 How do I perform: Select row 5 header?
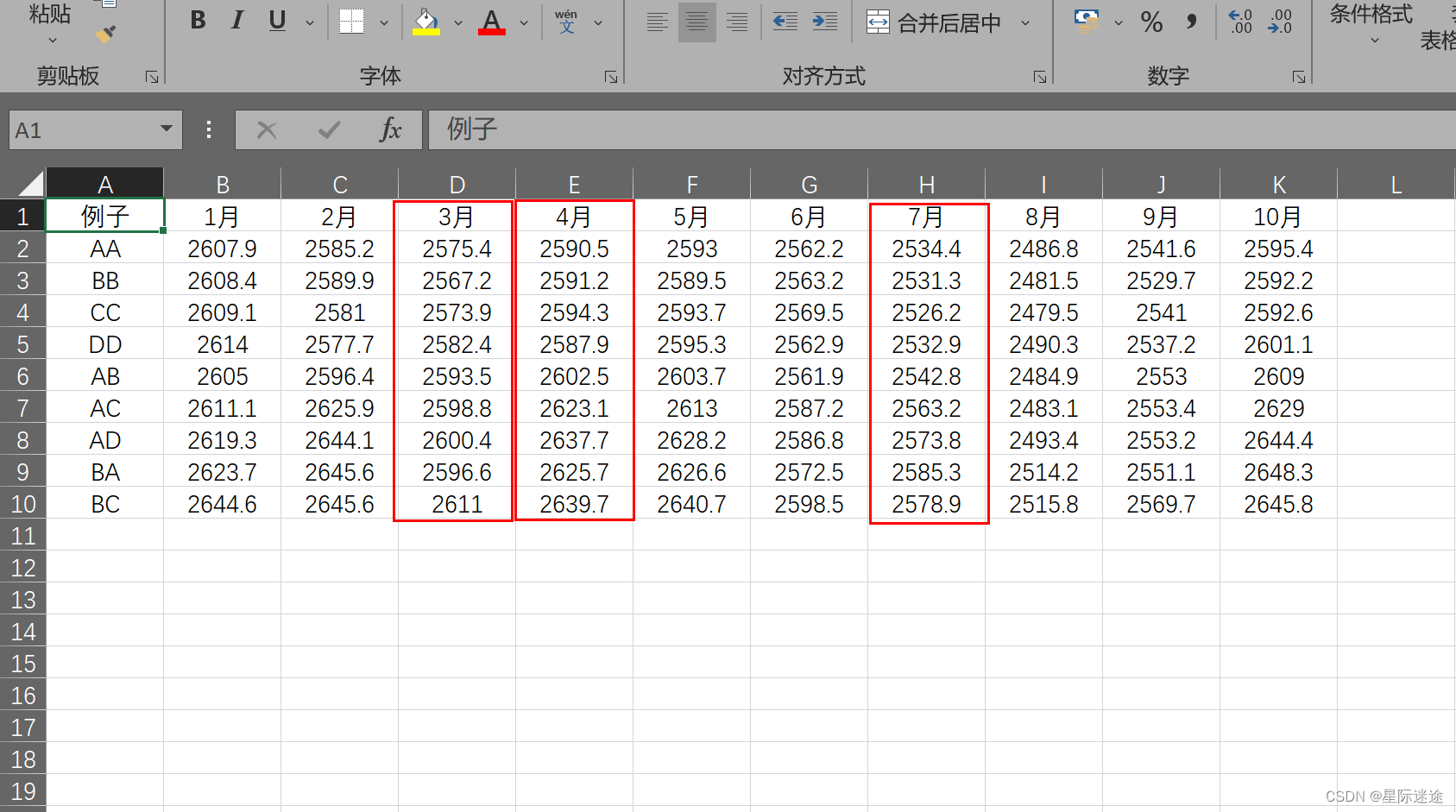22,344
